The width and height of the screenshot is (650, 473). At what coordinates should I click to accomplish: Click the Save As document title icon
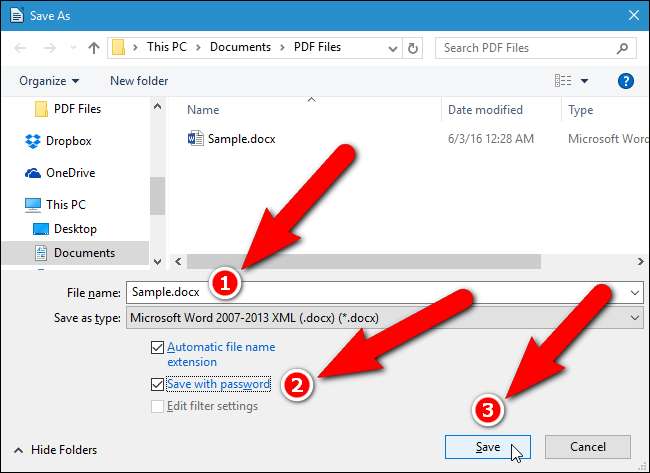17,16
